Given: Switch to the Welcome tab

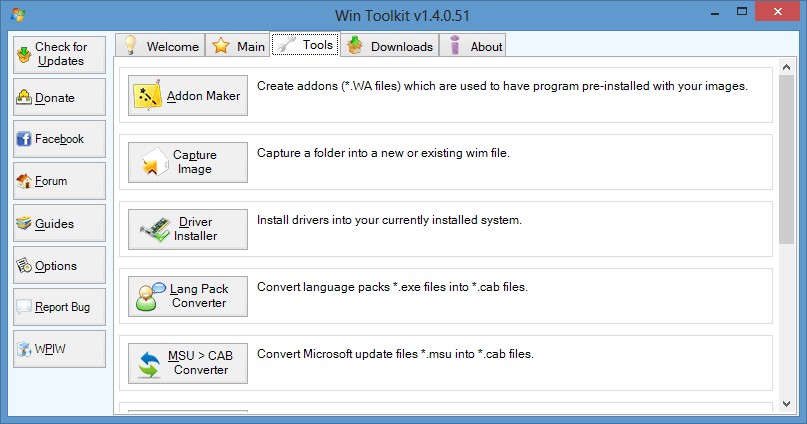Looking at the screenshot, I should tap(160, 46).
